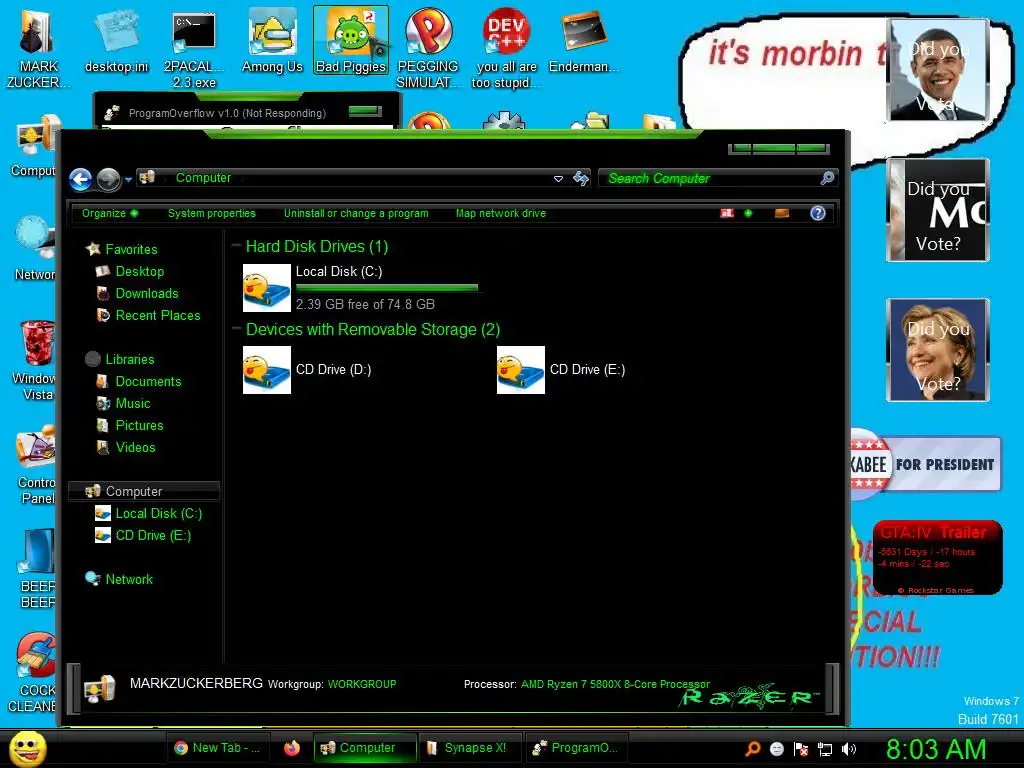Open 2PACAL... 2.3.exe desktop icon
1024x768 pixels.
pos(194,49)
